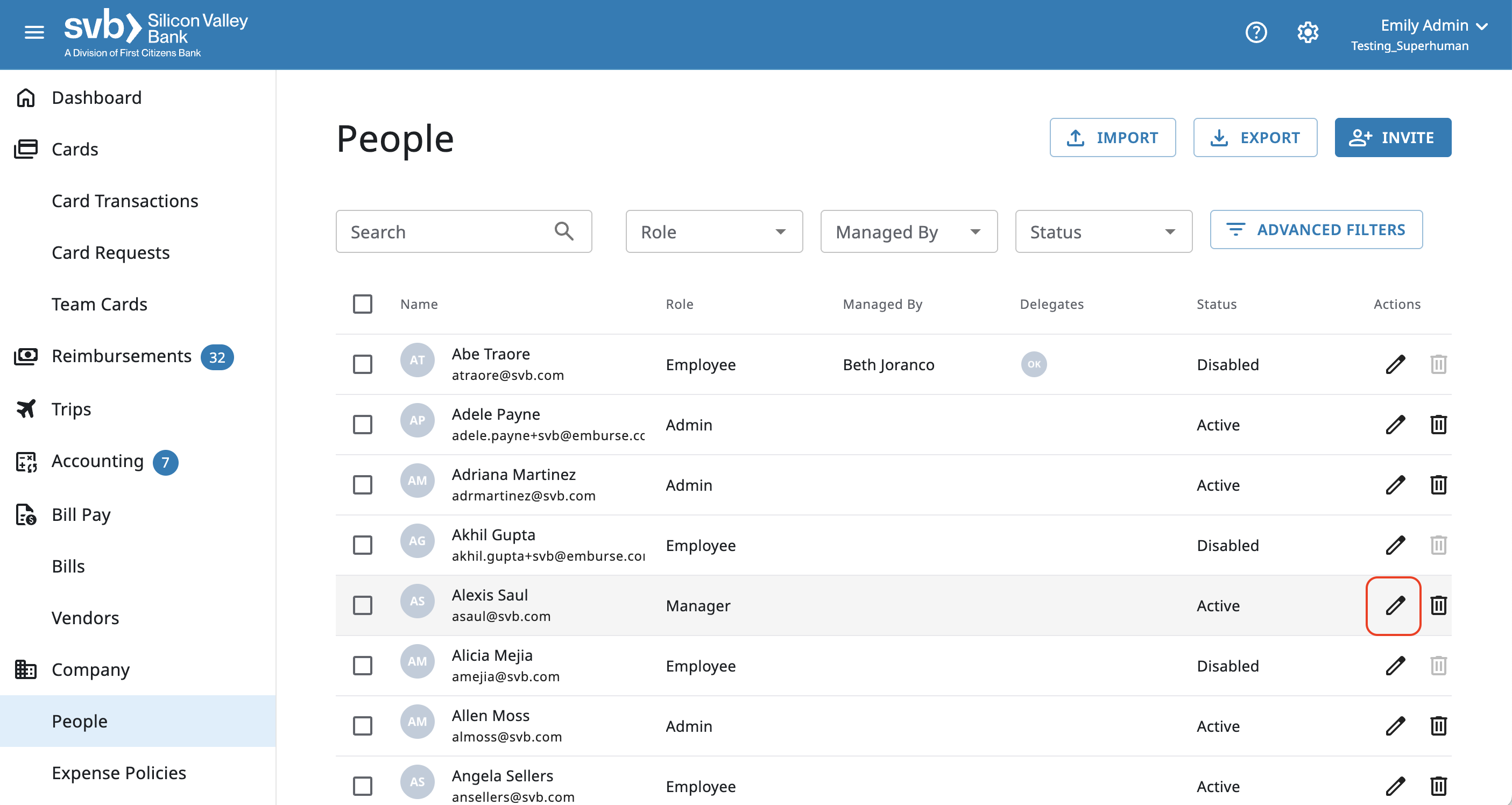1512x805 pixels.
Task: Click Abe Traore's OK delegate avatar
Action: tap(1034, 364)
